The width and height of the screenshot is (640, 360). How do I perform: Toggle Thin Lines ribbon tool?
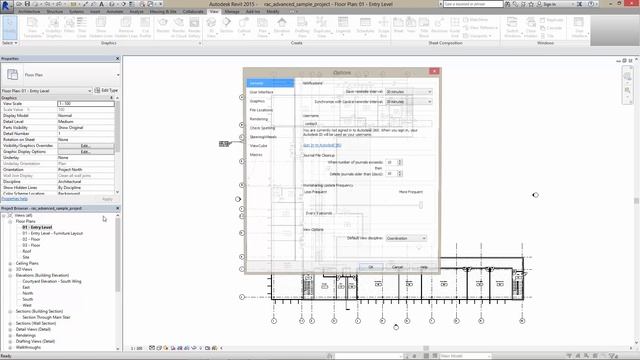coord(82,27)
